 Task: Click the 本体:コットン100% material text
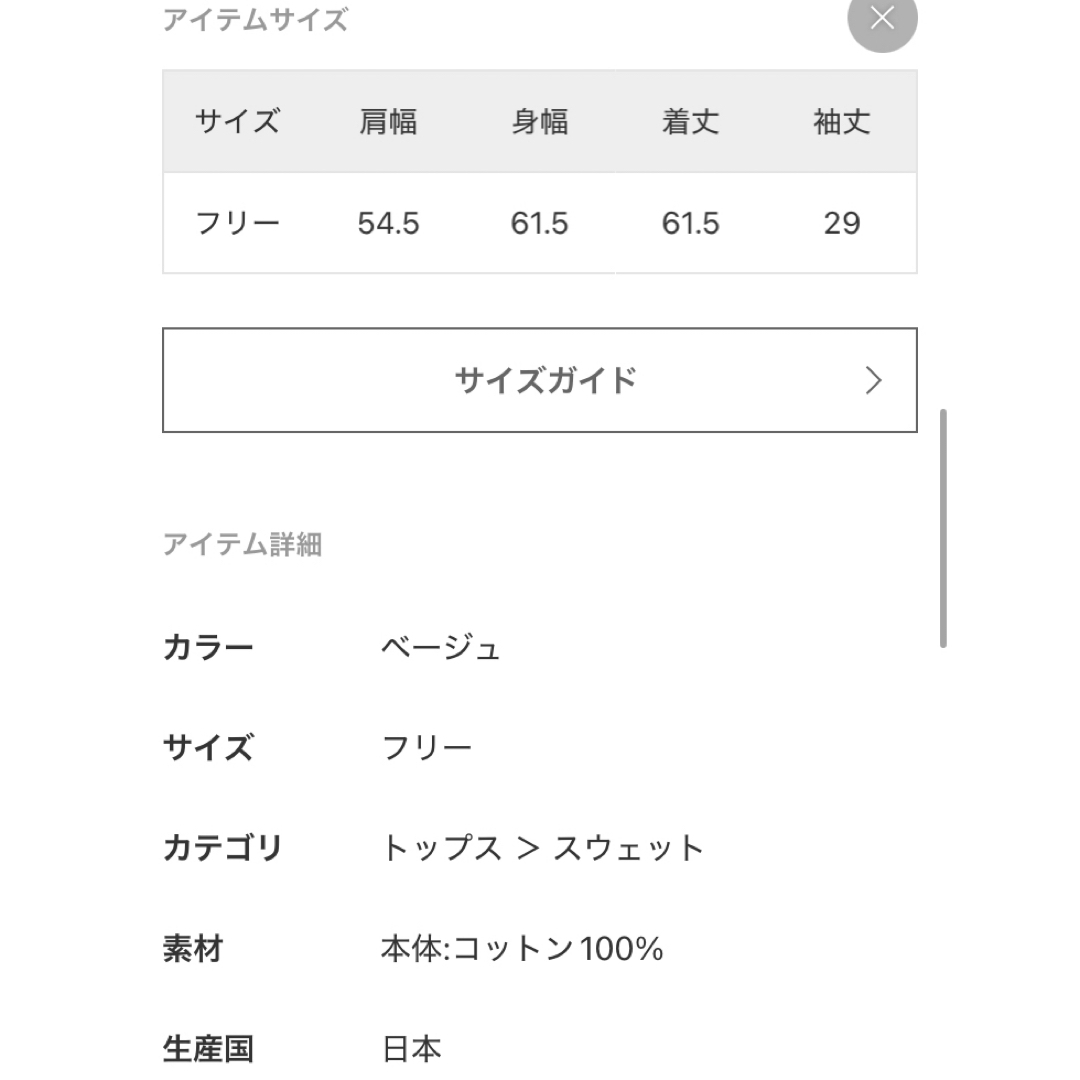(x=522, y=948)
